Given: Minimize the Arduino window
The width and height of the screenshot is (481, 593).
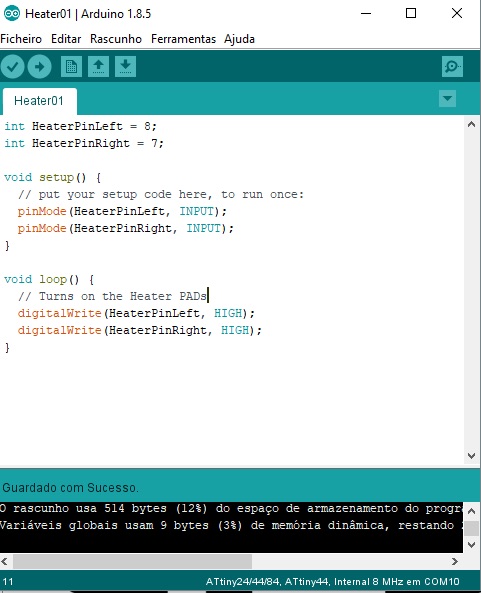Looking at the screenshot, I should [x=366, y=14].
